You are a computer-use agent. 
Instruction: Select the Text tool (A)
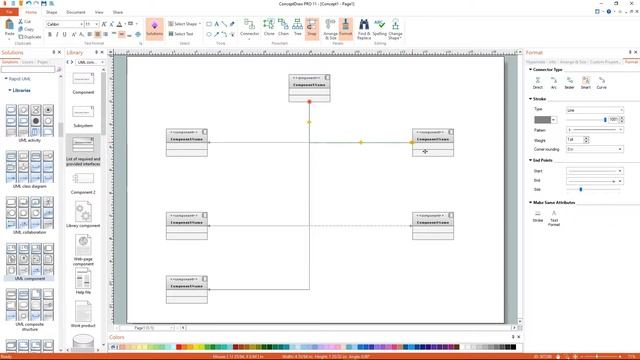[x=217, y=24]
